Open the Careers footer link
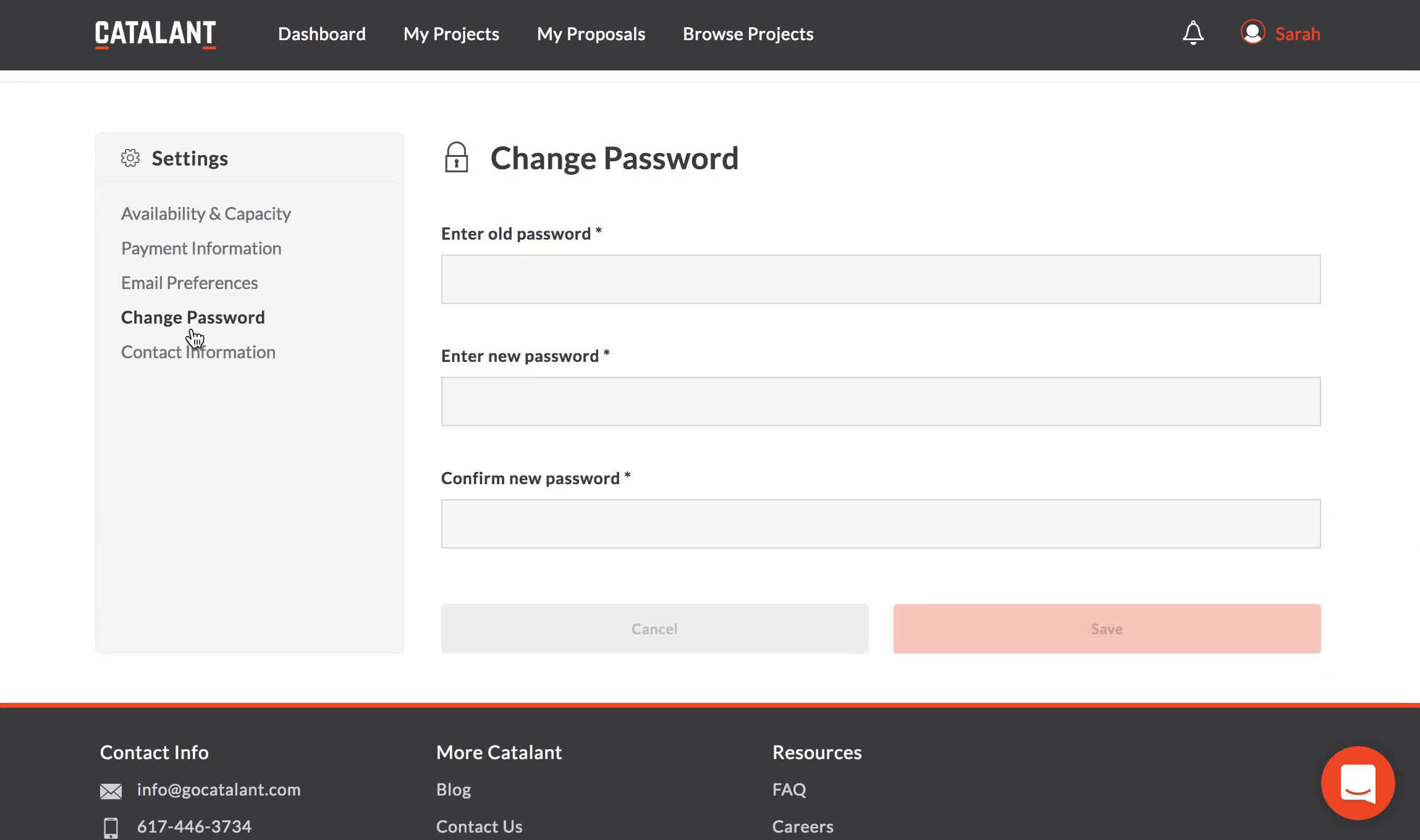This screenshot has height=840, width=1420. (803, 826)
